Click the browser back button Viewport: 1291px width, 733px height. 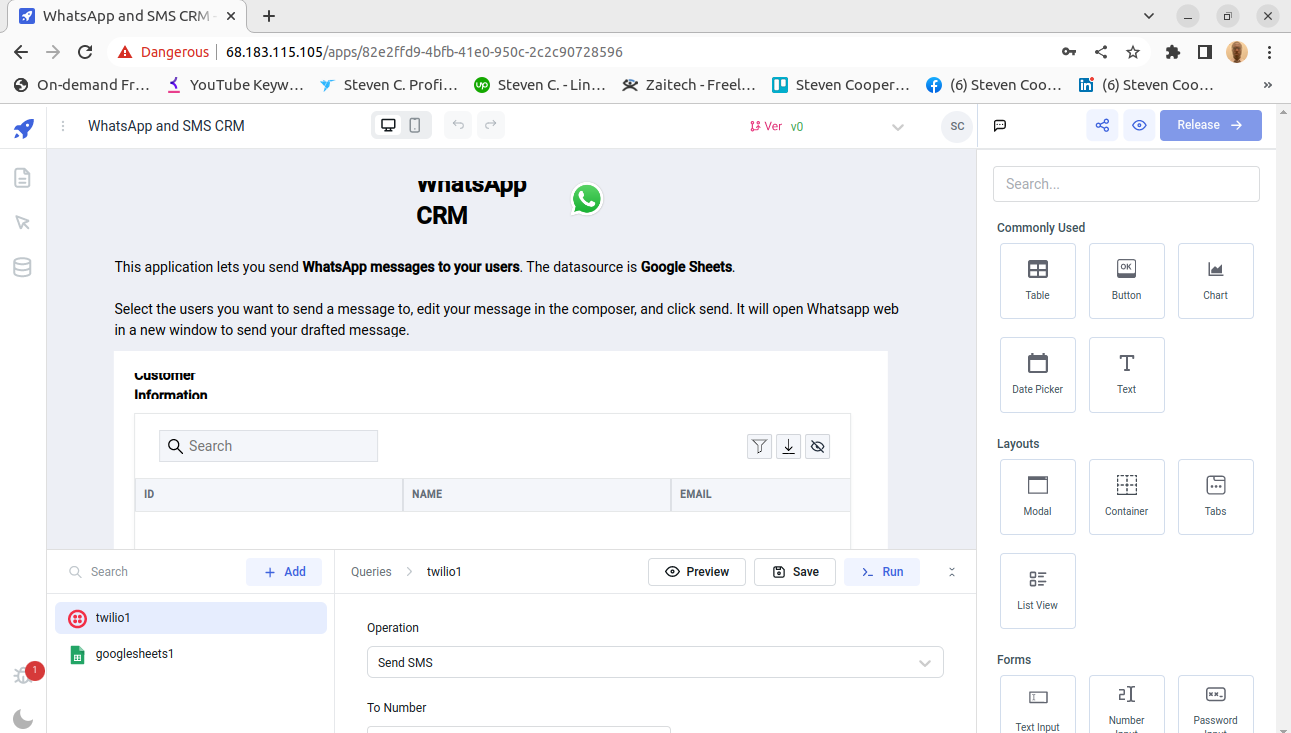click(x=21, y=52)
